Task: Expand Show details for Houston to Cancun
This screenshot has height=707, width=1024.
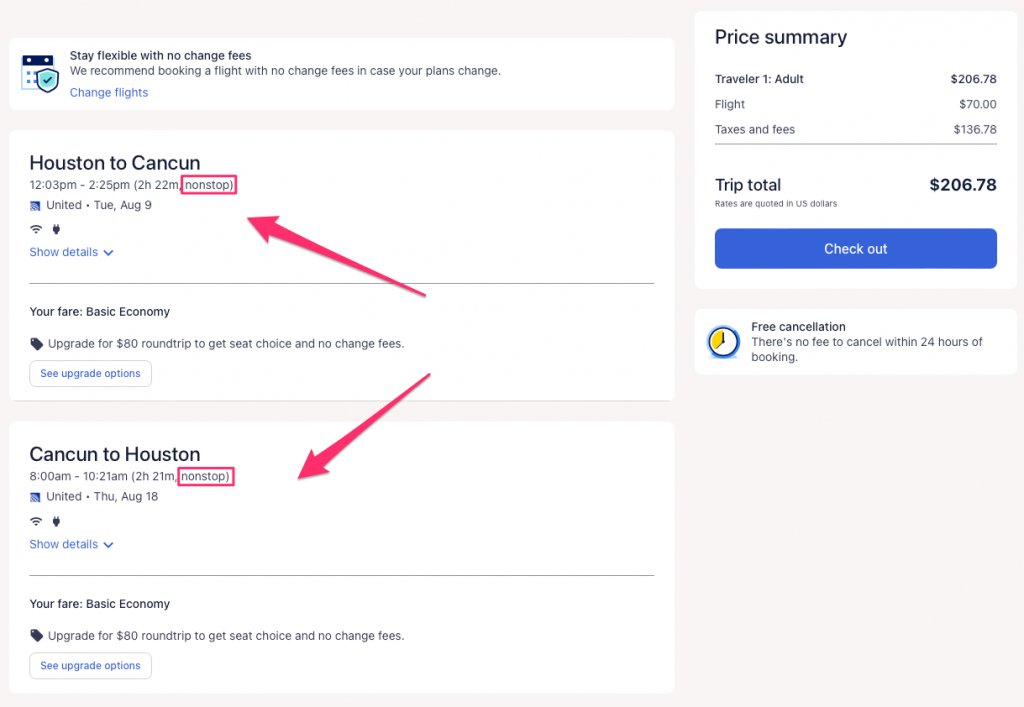Action: pos(71,253)
